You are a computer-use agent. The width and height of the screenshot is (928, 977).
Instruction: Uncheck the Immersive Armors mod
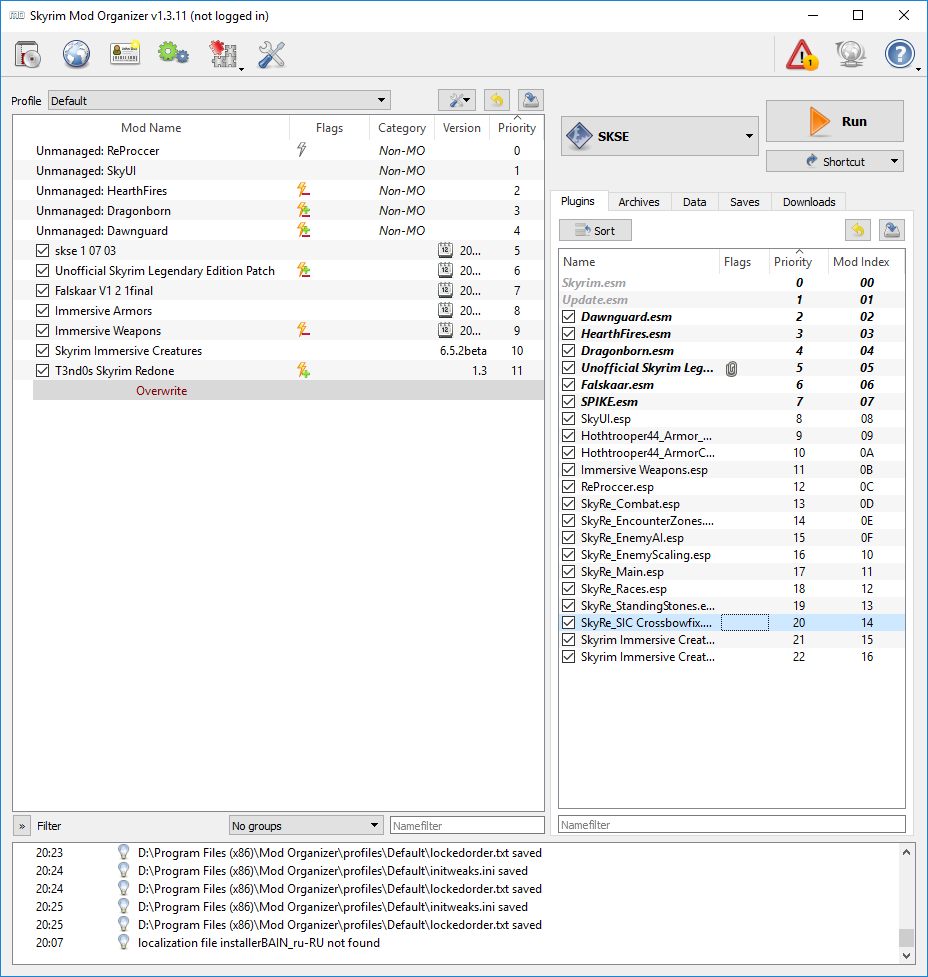42,311
